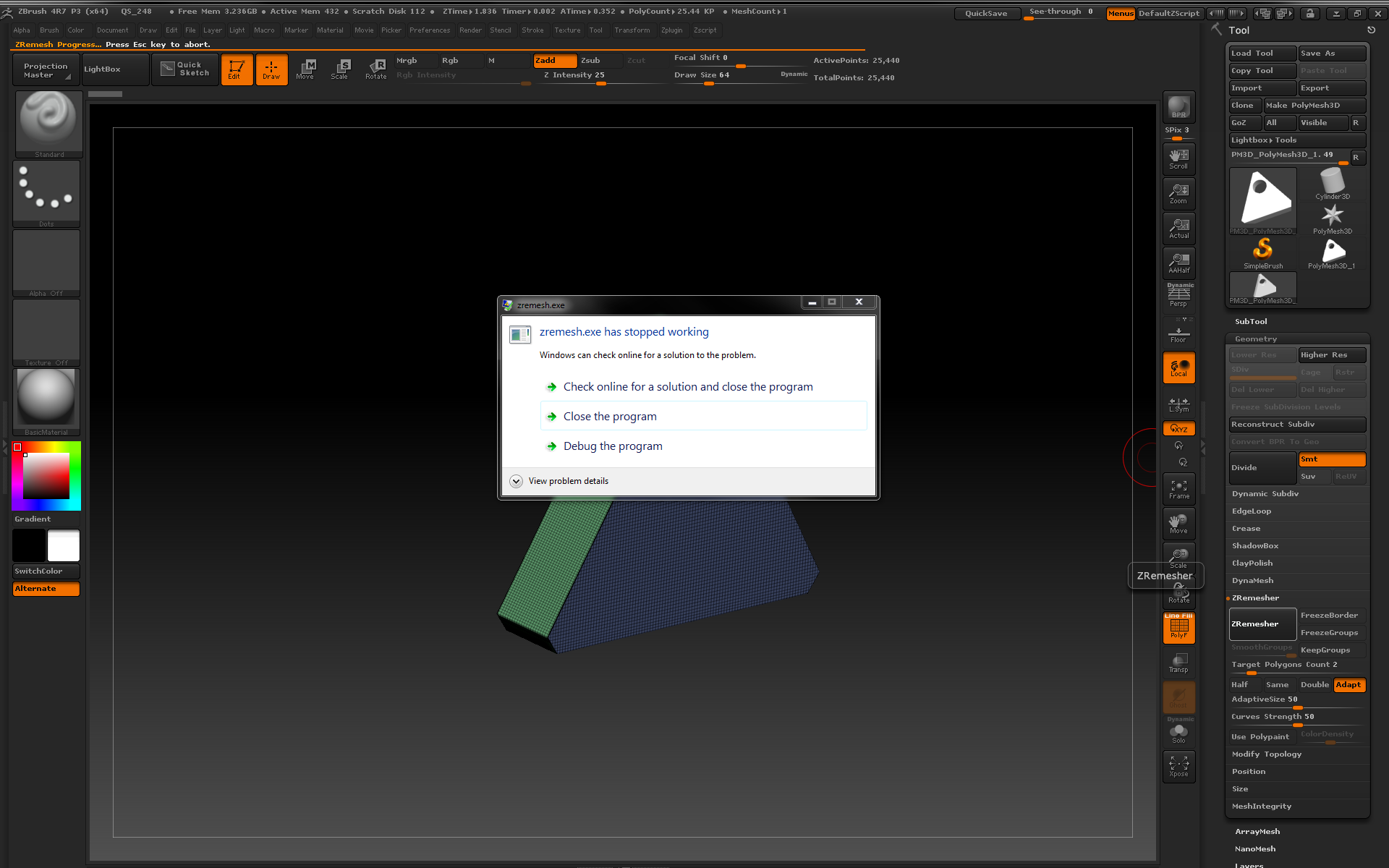1389x868 pixels.
Task: Expand the Dynamic Subdiv section
Action: pos(1265,493)
